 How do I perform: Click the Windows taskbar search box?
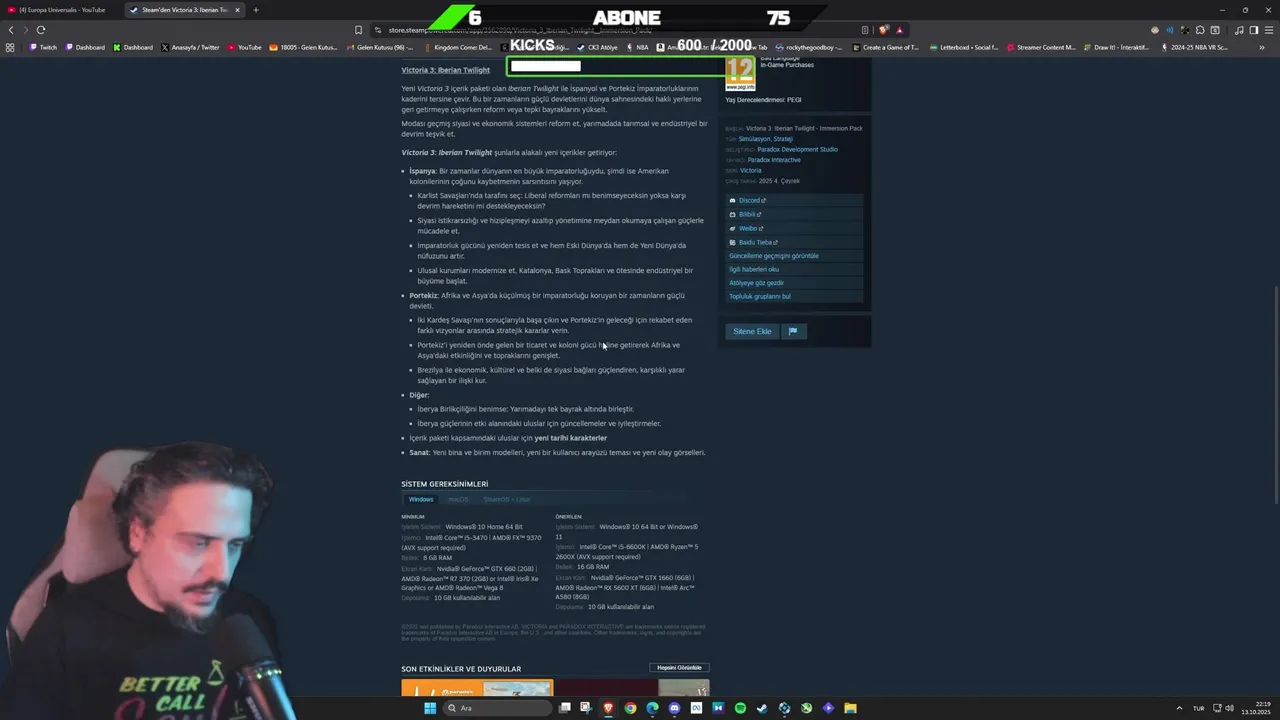click(x=496, y=708)
